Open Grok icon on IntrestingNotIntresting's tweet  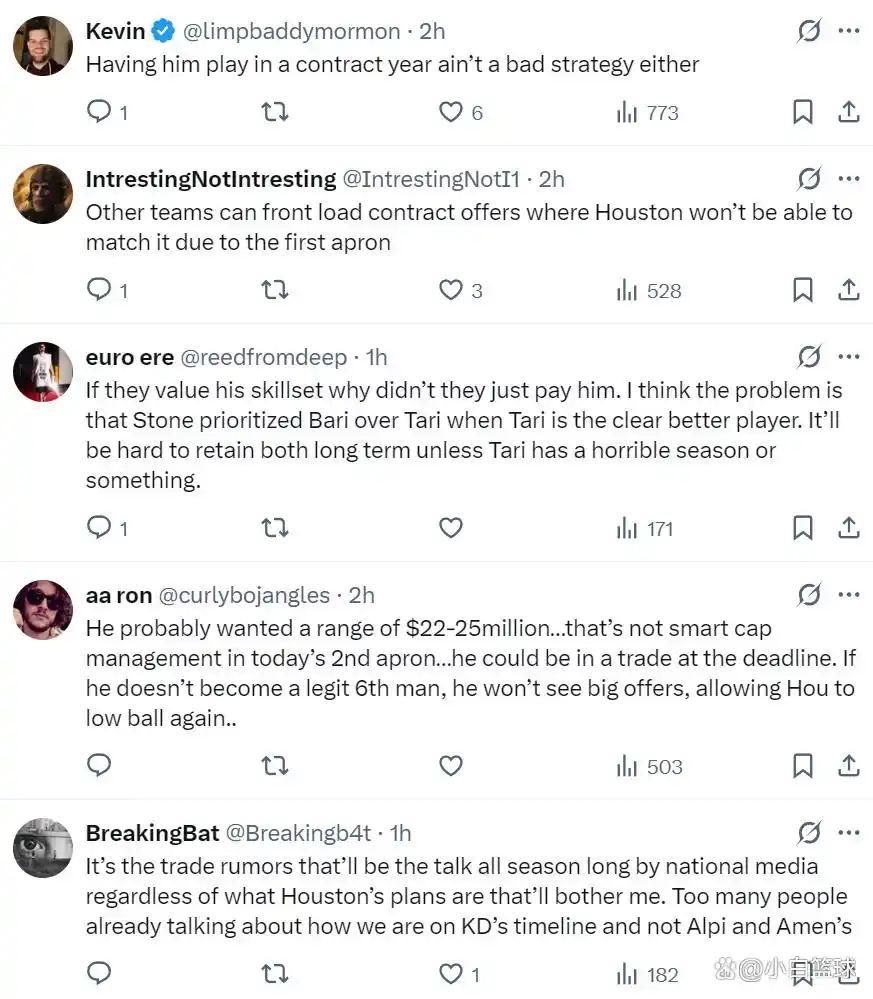tap(809, 179)
